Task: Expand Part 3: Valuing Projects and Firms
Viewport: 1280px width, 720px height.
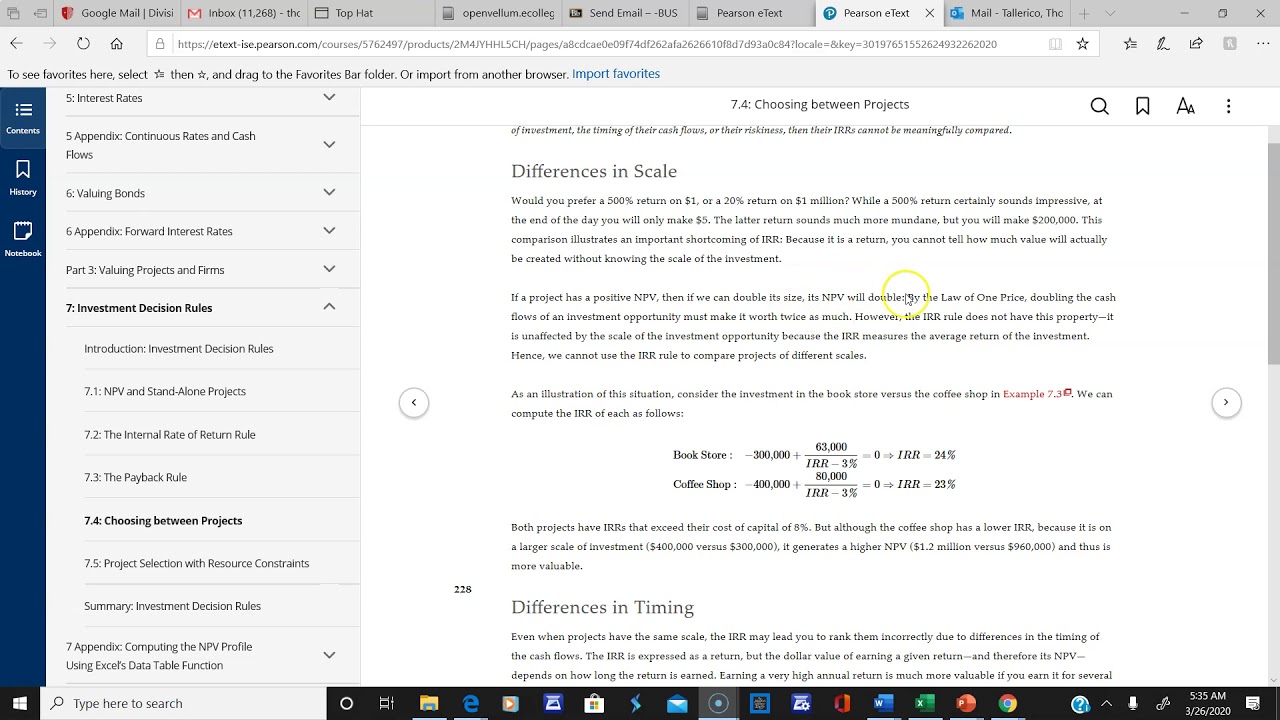Action: [329, 269]
